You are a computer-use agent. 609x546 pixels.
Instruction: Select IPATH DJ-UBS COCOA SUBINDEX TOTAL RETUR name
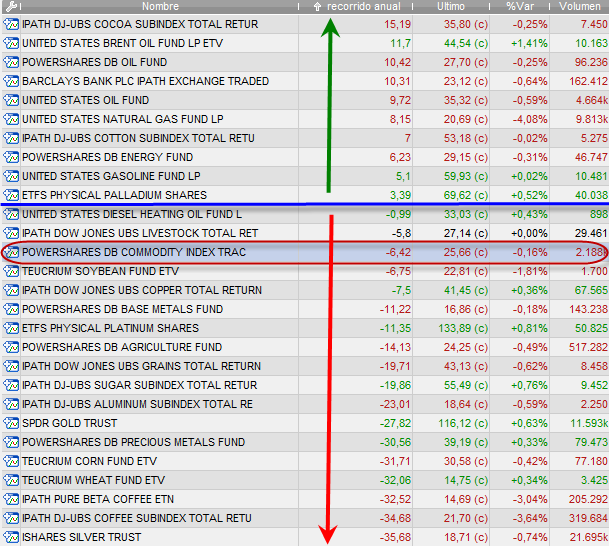point(140,24)
